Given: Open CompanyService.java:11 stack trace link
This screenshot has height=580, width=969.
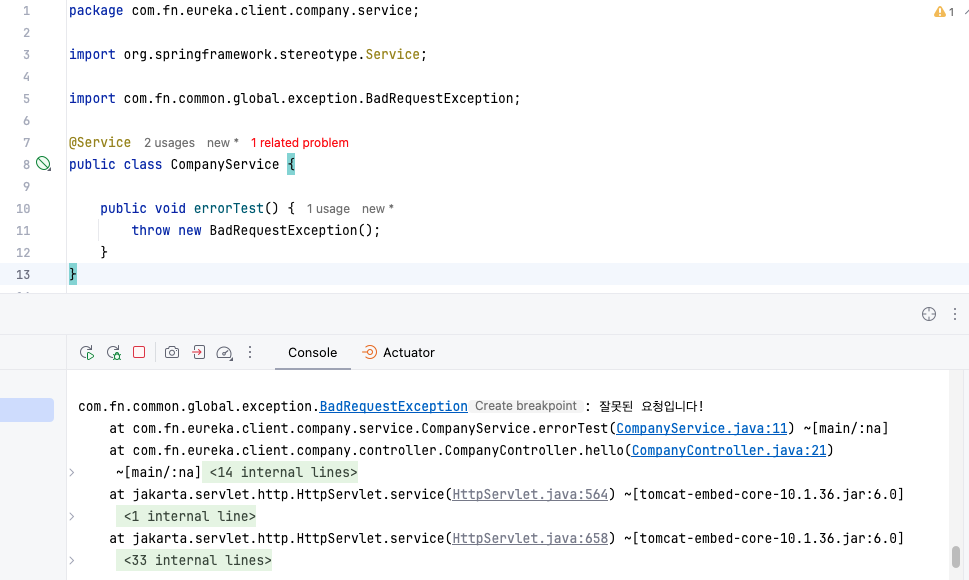Looking at the screenshot, I should (702, 428).
